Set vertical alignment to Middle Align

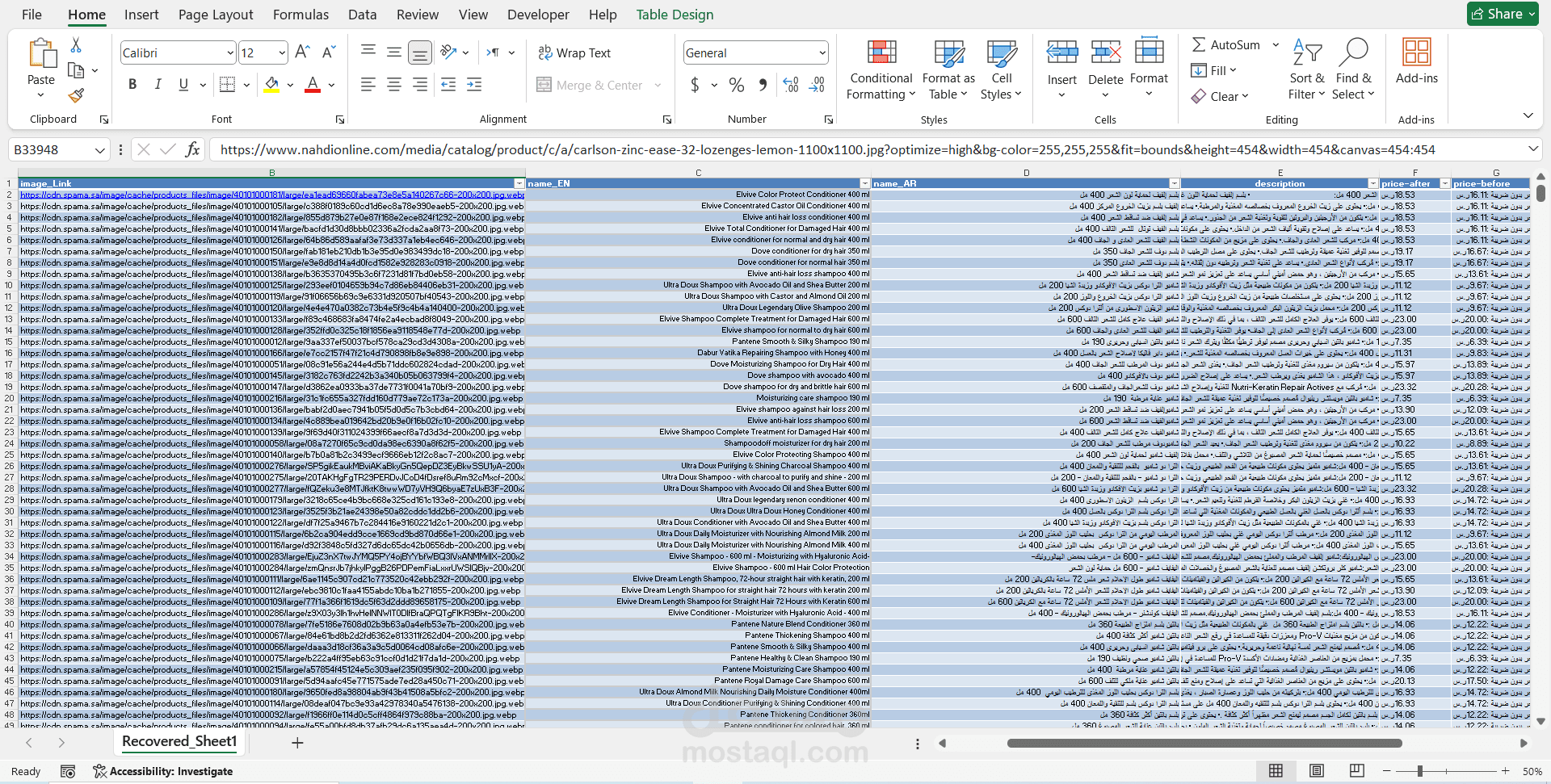pyautogui.click(x=394, y=52)
